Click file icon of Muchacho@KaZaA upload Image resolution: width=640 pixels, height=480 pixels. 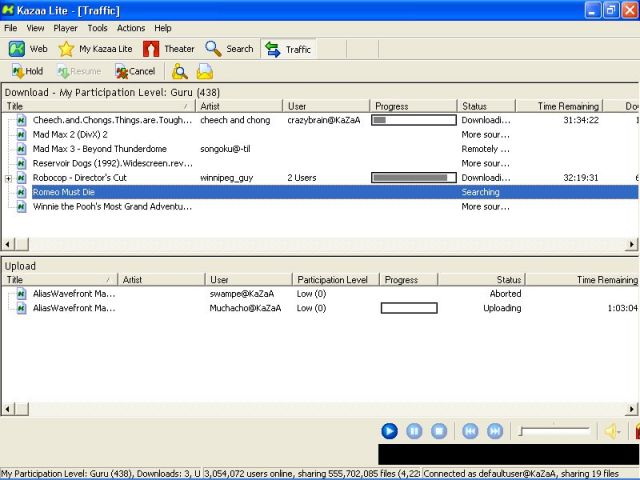22,308
